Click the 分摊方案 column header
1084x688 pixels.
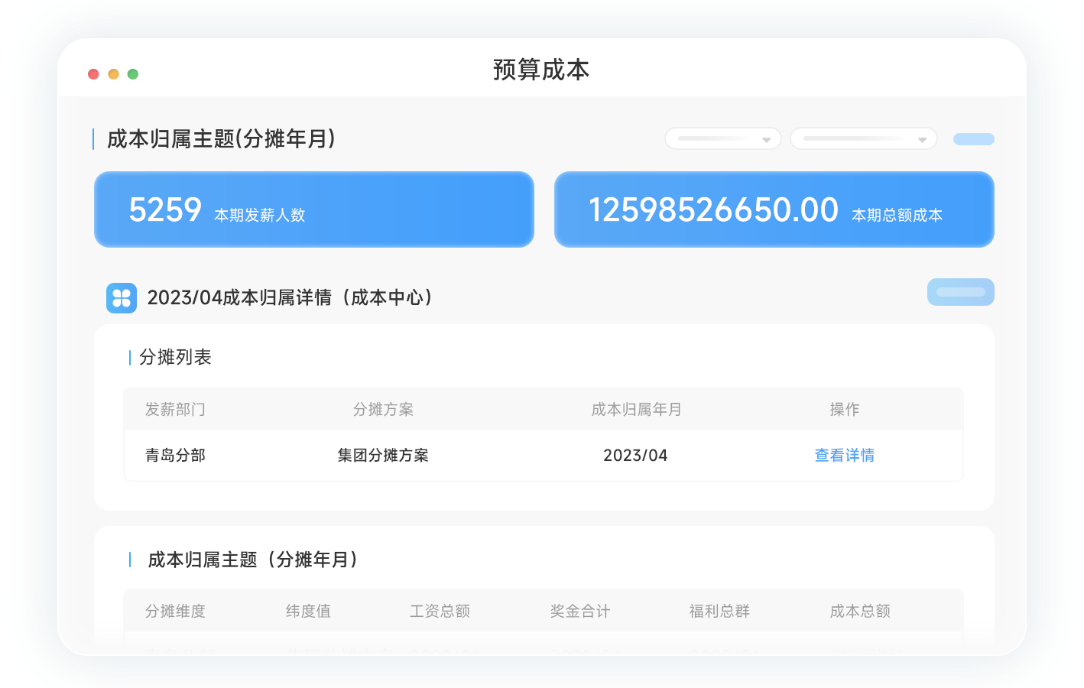(383, 409)
